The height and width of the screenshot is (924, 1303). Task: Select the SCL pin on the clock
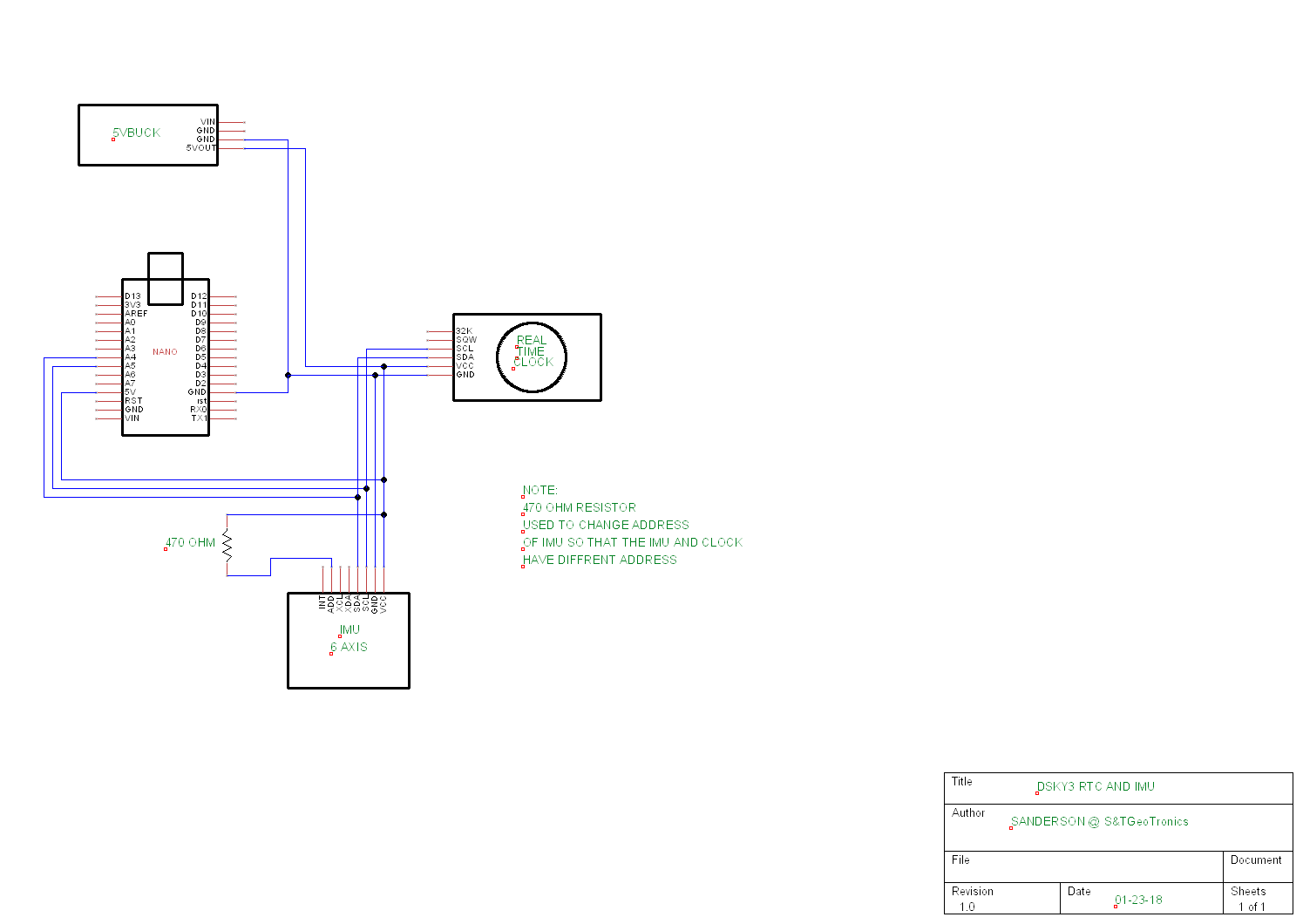(465, 347)
